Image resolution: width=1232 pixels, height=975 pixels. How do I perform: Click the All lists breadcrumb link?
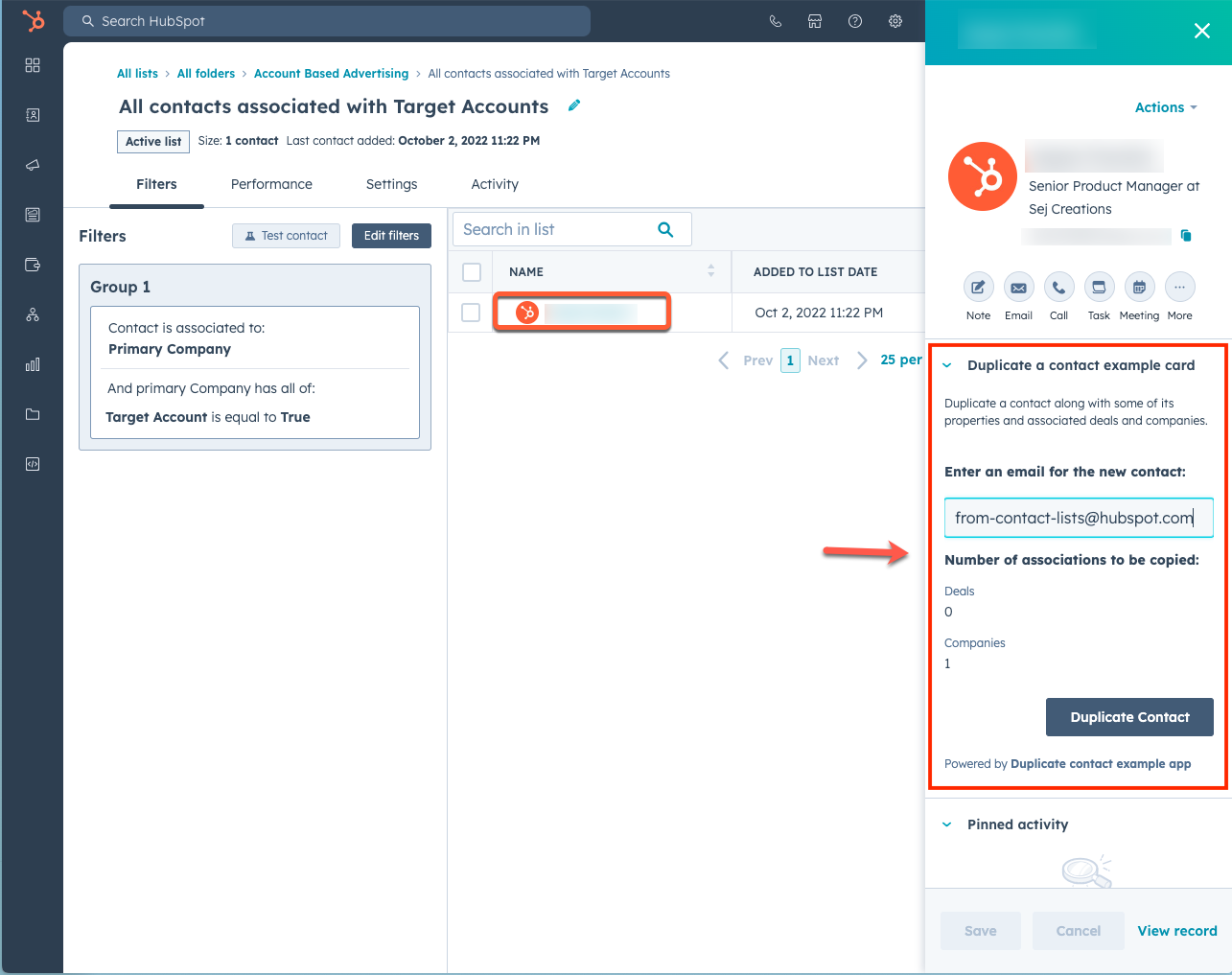(137, 74)
